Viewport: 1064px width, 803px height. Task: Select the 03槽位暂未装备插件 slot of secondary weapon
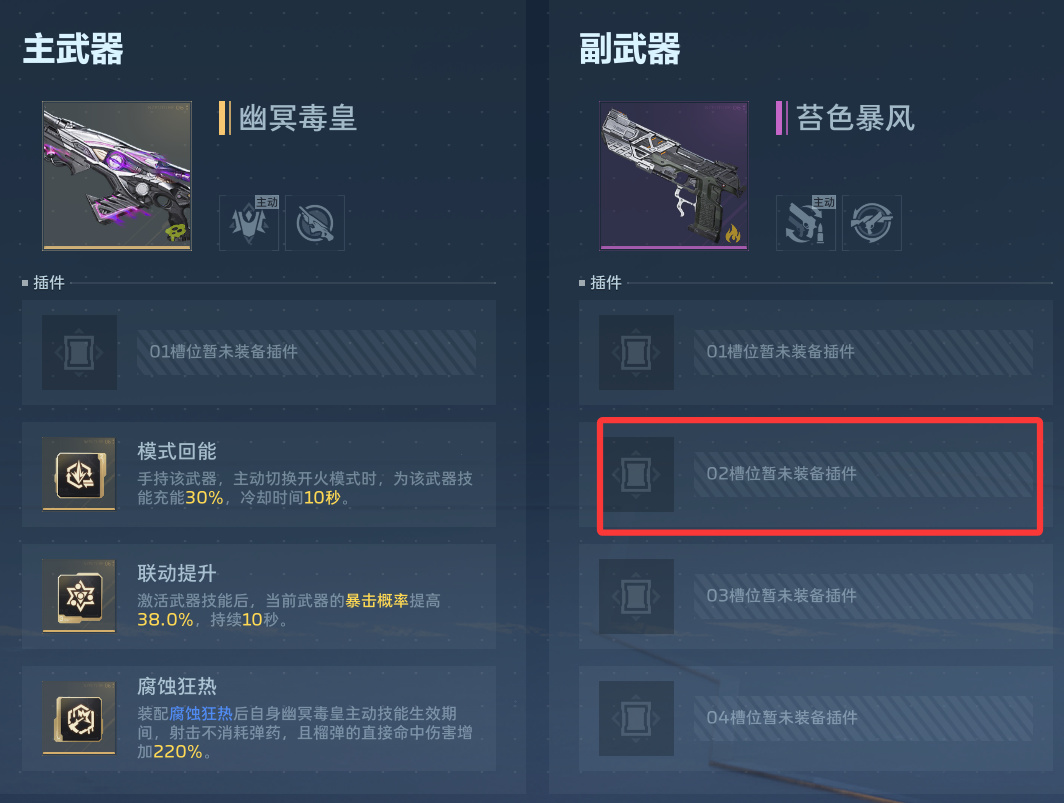pyautogui.click(x=816, y=597)
